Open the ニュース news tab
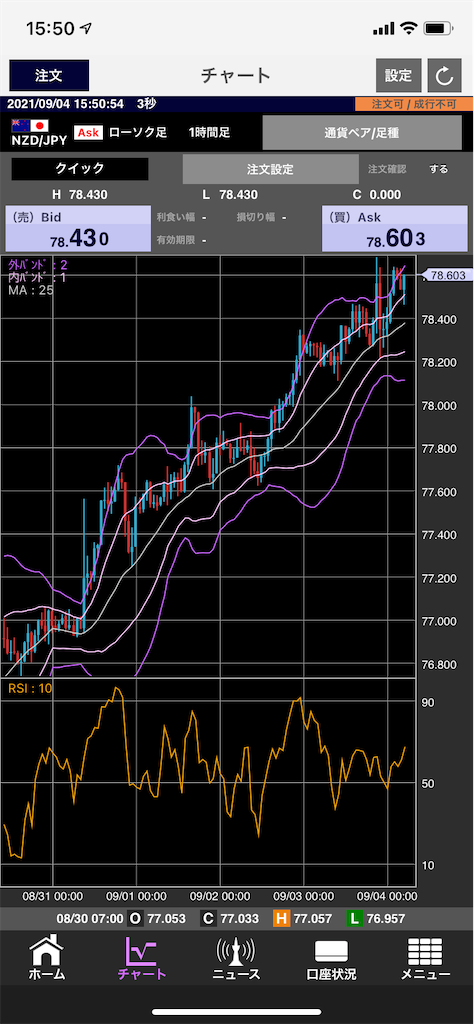 coord(236,958)
